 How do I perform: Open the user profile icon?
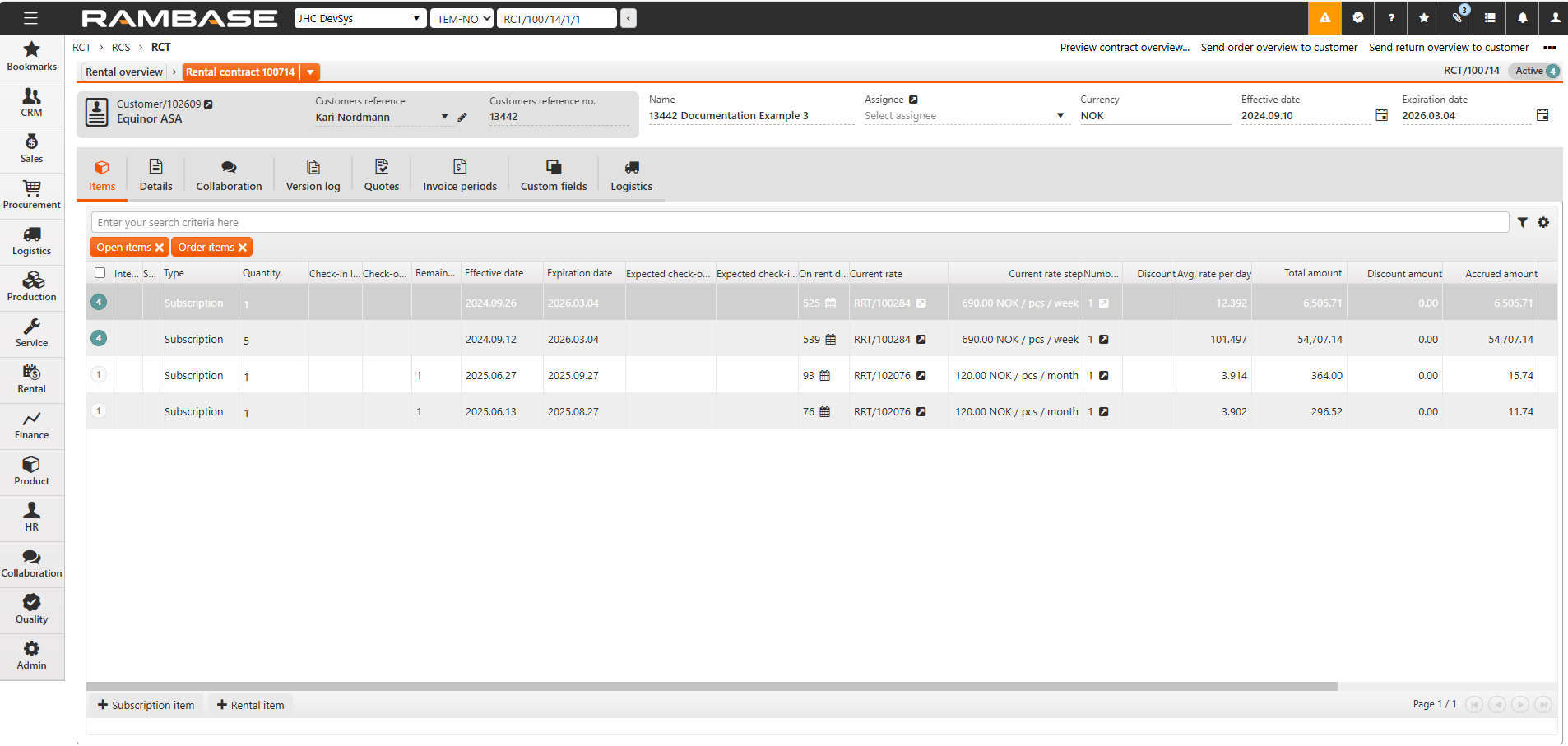(x=1555, y=17)
